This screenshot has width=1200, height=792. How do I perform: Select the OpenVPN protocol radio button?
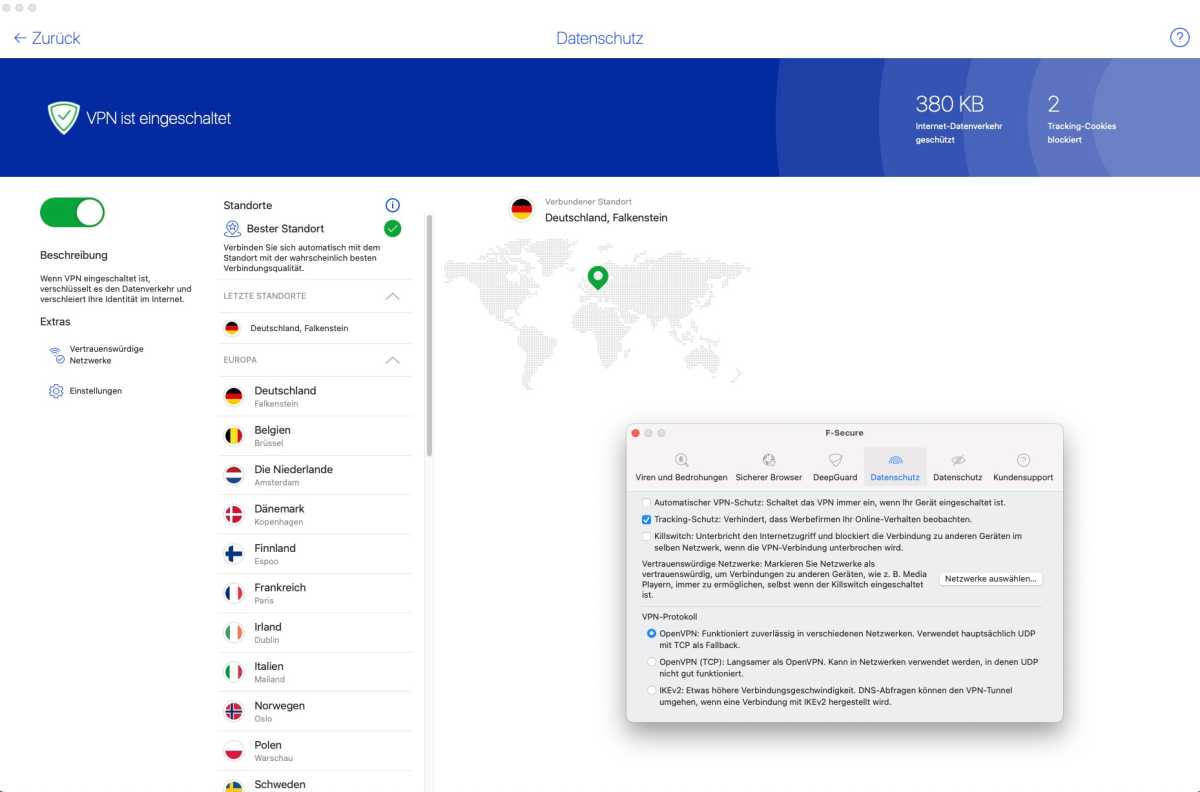(x=652, y=634)
